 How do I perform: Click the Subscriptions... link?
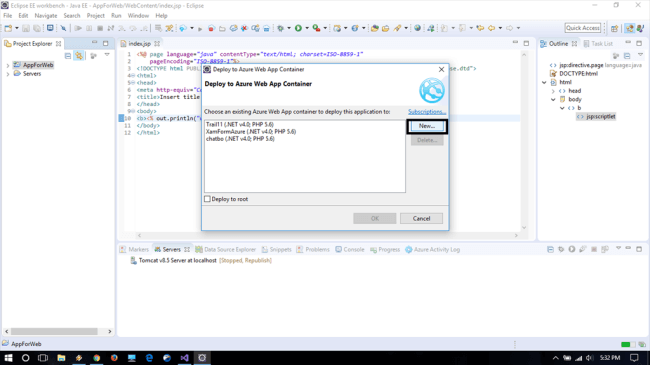click(x=427, y=112)
